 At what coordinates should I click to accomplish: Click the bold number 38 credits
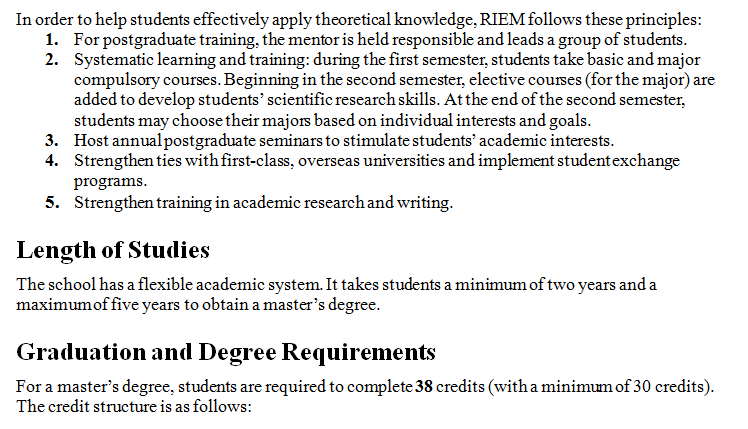click(x=424, y=386)
